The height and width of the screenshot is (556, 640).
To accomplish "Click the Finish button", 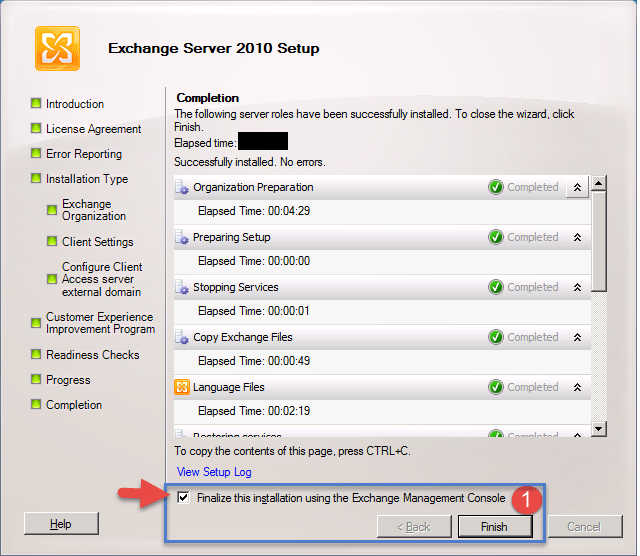I will point(495,527).
